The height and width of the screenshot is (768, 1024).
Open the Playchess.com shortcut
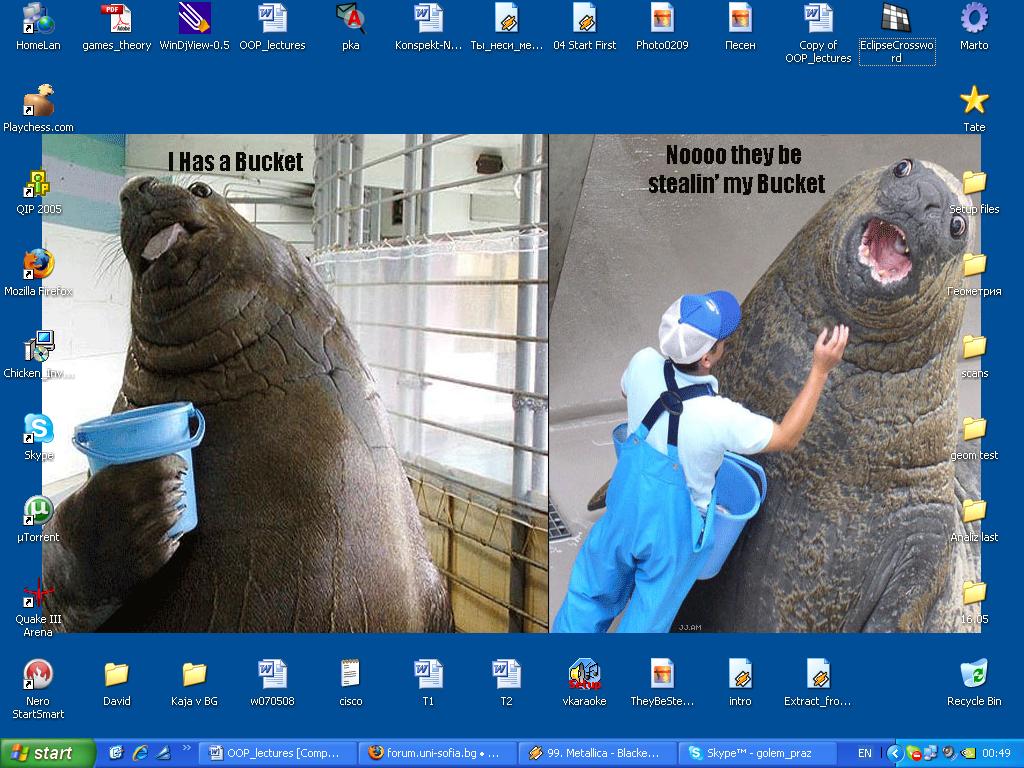tap(38, 101)
